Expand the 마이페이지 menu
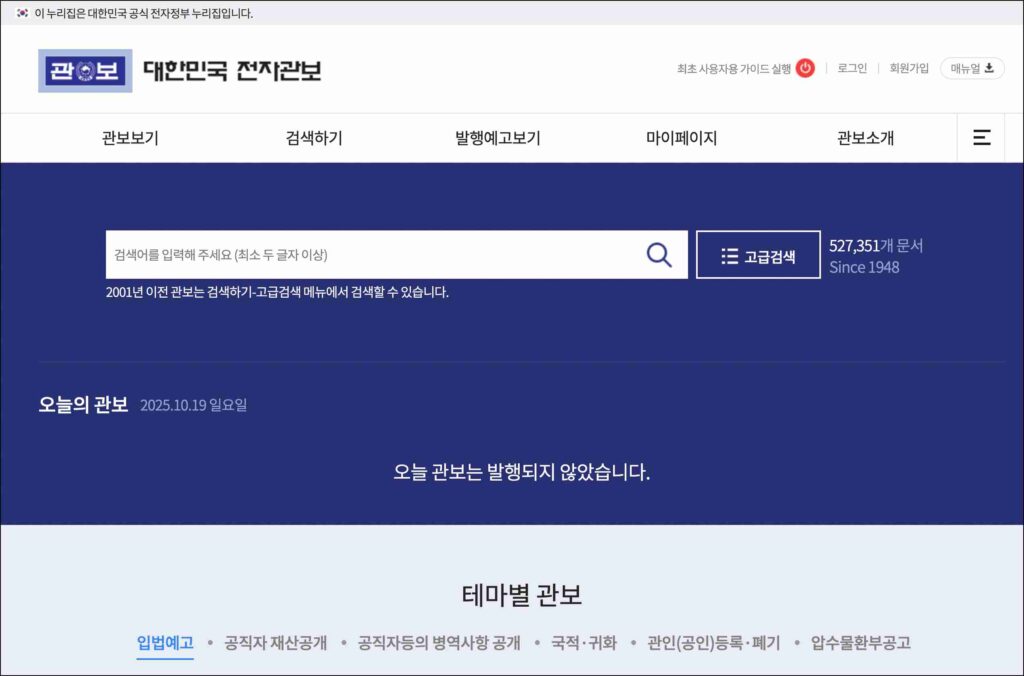Image resolution: width=1024 pixels, height=676 pixels. [681, 139]
